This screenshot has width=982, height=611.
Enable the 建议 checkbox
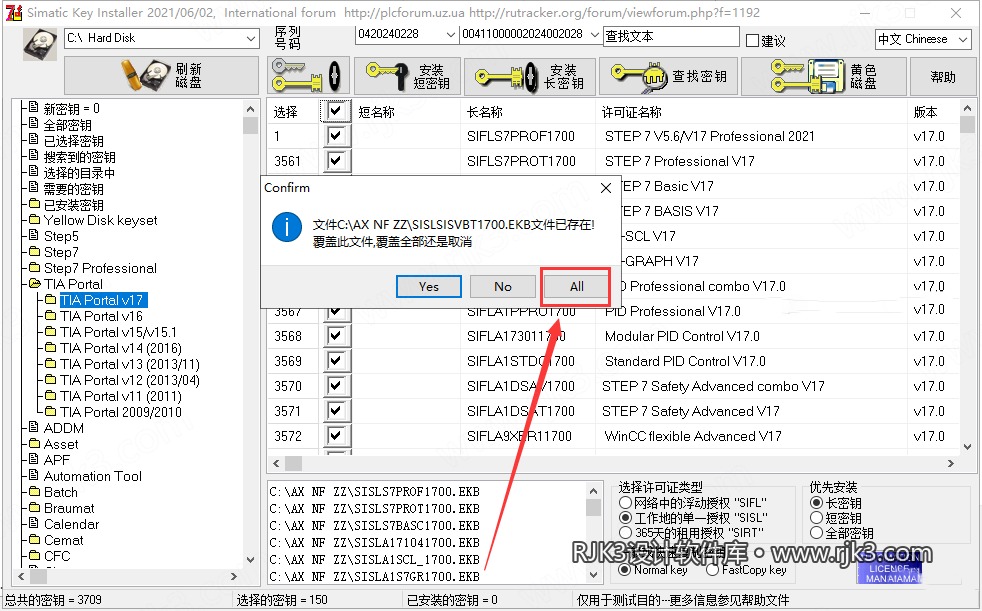[x=753, y=41]
